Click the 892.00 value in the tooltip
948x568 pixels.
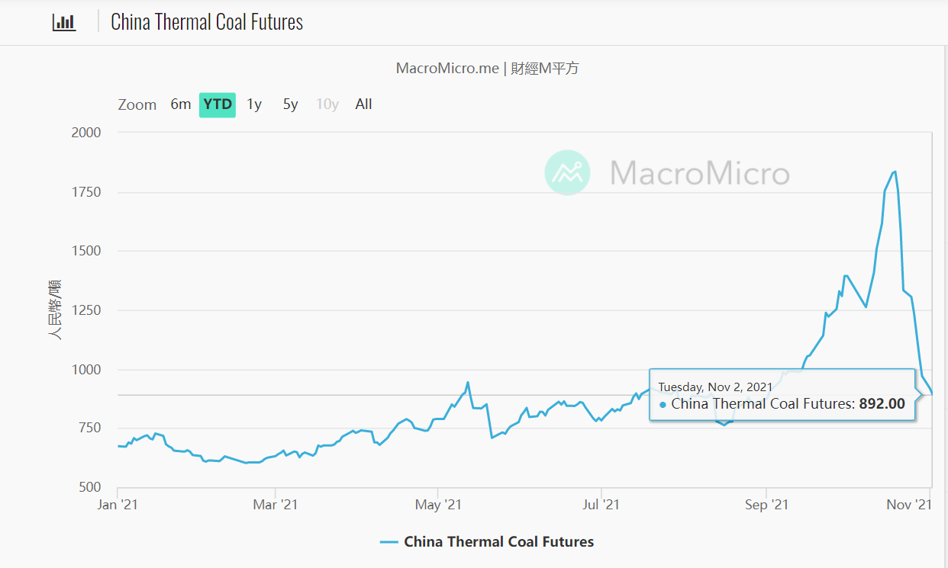click(x=881, y=404)
